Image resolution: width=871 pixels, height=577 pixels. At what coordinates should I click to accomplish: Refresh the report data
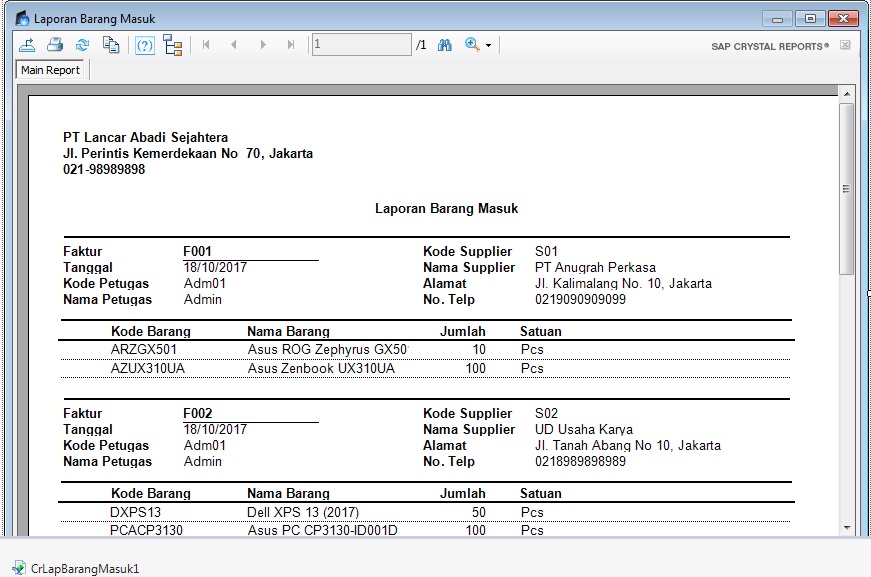click(82, 45)
